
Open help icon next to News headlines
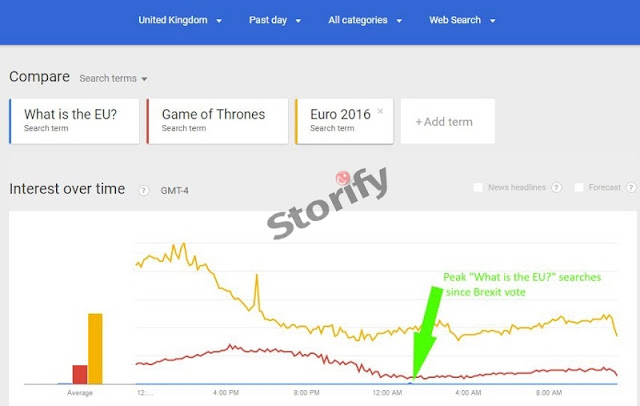556,187
